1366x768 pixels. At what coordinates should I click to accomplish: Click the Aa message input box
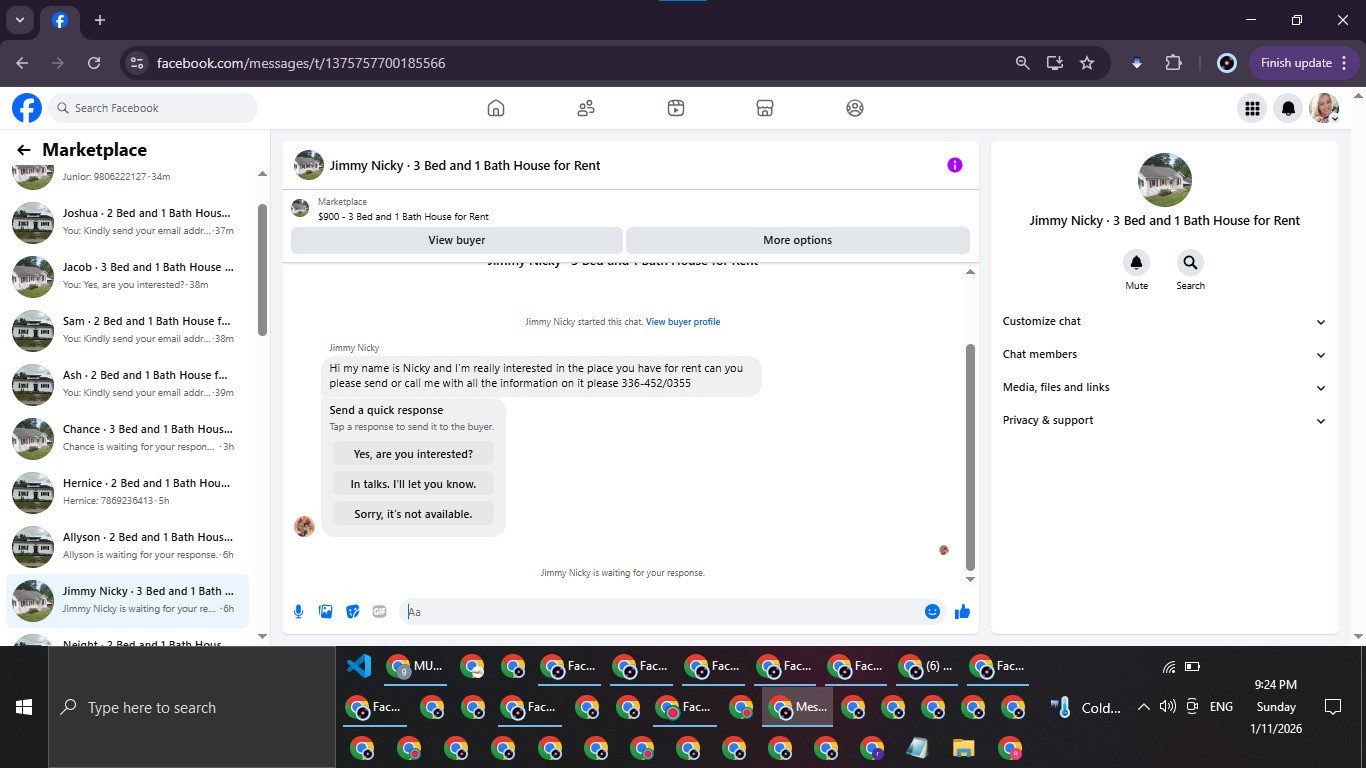pos(660,612)
